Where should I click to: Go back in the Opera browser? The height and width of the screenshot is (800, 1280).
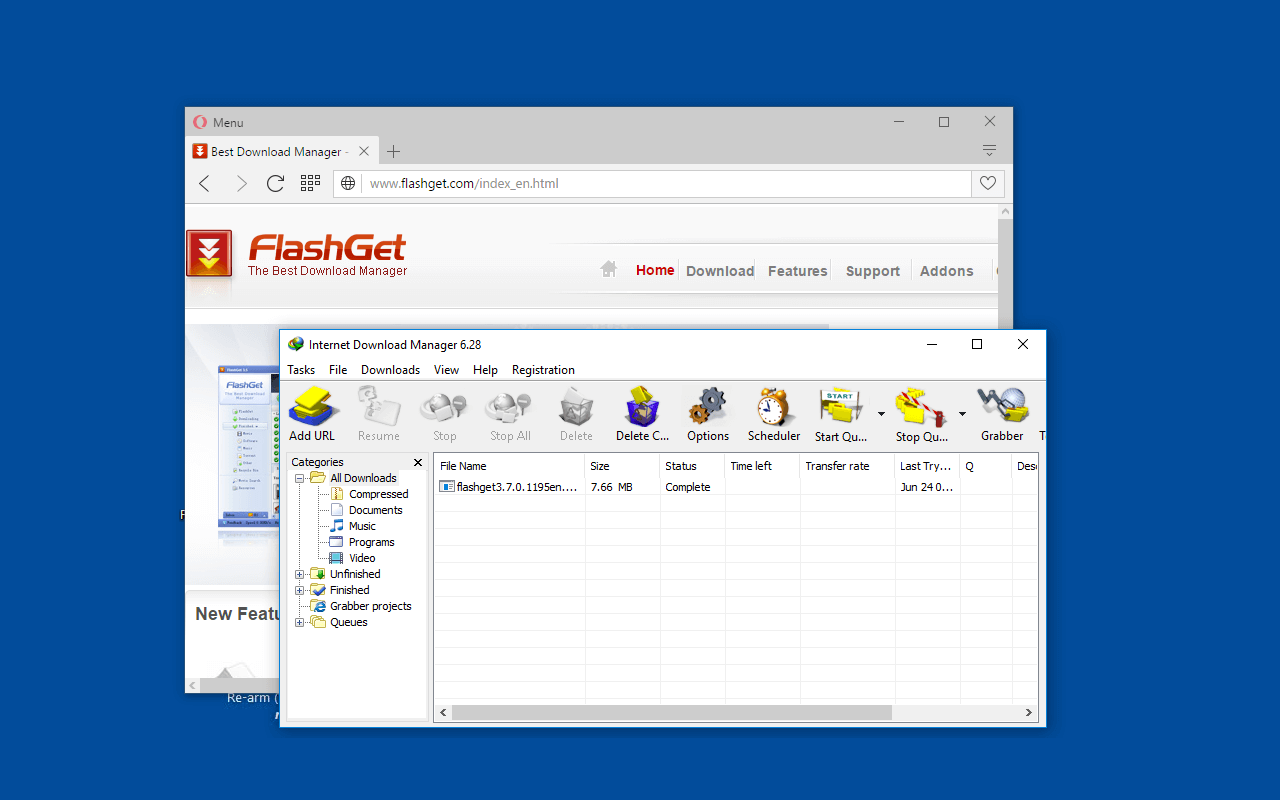pos(205,183)
